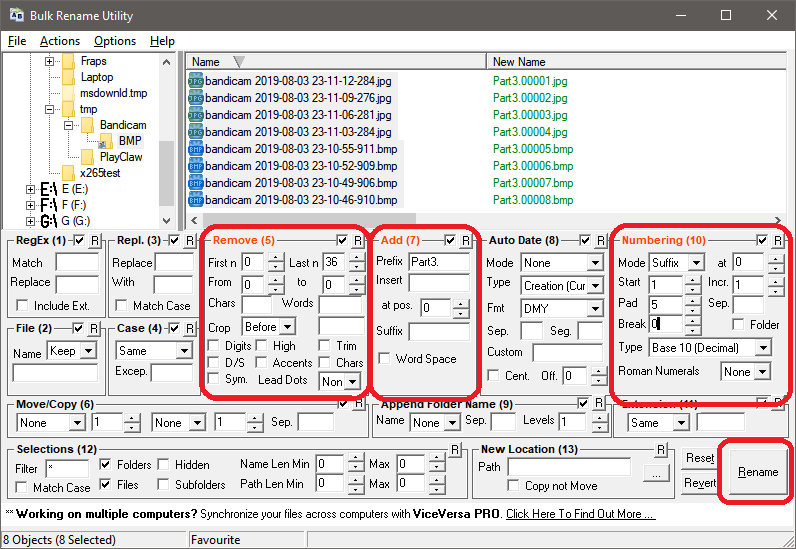Click the Rename button
This screenshot has height=549, width=796.
tap(756, 473)
